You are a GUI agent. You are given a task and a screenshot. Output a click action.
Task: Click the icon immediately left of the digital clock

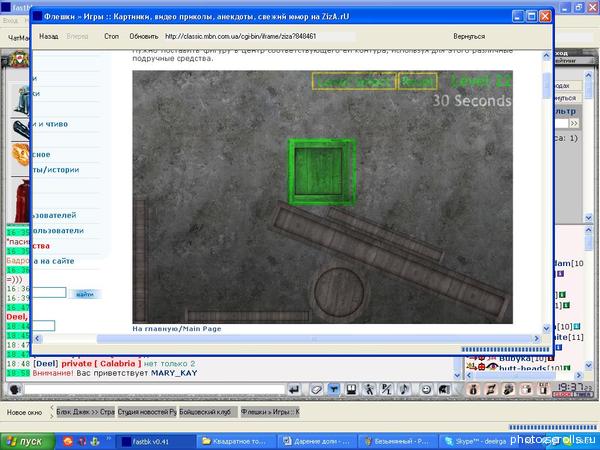tap(543, 390)
